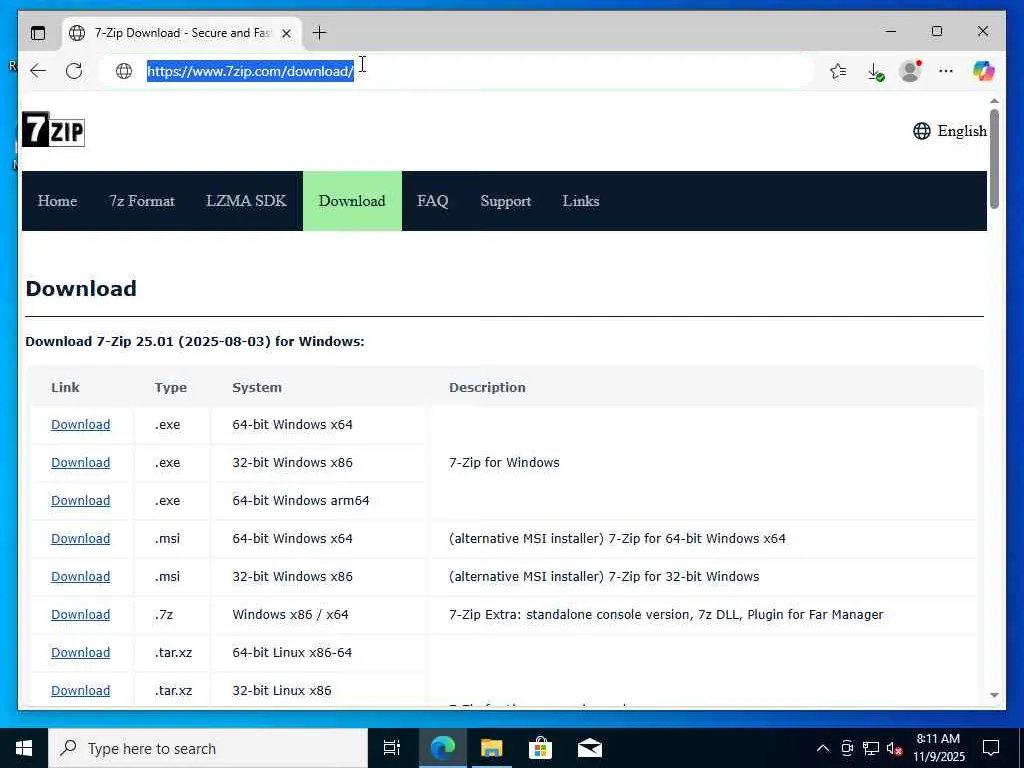Download the .msi for 64-bit Windows x64
This screenshot has height=768, width=1024.
coord(80,538)
